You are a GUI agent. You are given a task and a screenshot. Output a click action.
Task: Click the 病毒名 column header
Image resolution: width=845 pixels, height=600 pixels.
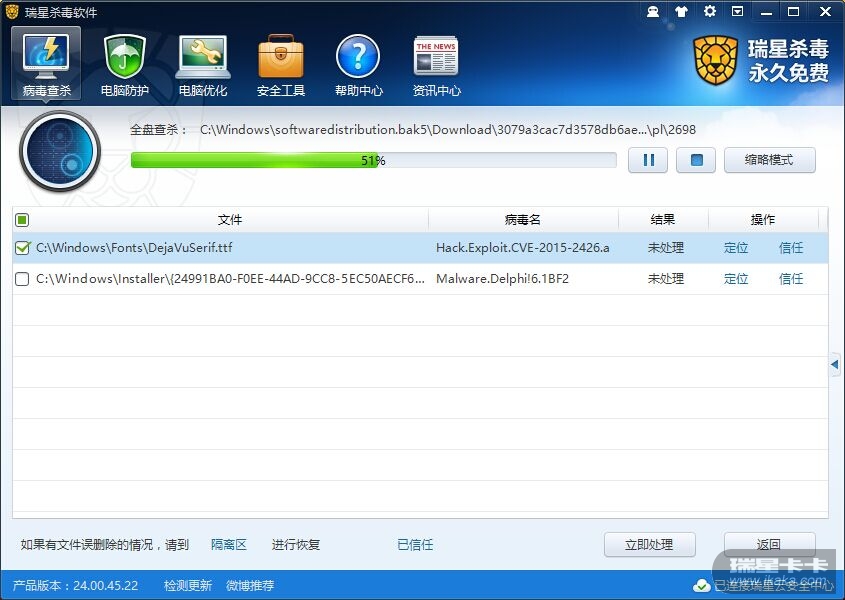523,219
